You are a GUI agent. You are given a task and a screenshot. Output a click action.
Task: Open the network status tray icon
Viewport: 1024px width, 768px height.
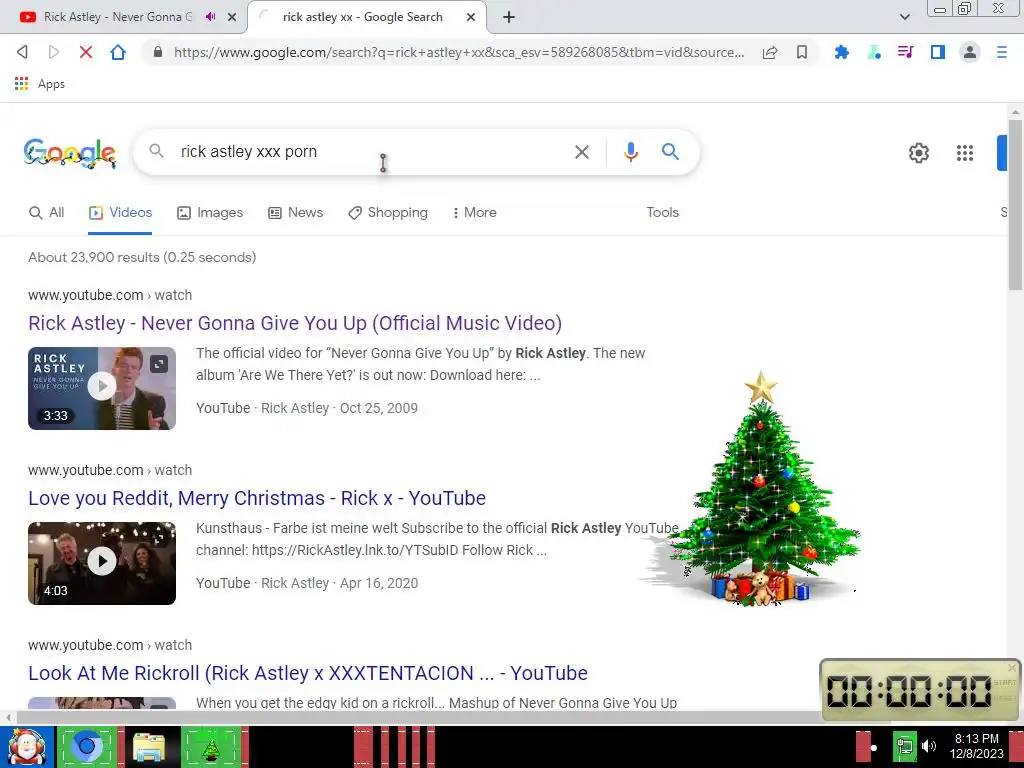[x=904, y=746]
